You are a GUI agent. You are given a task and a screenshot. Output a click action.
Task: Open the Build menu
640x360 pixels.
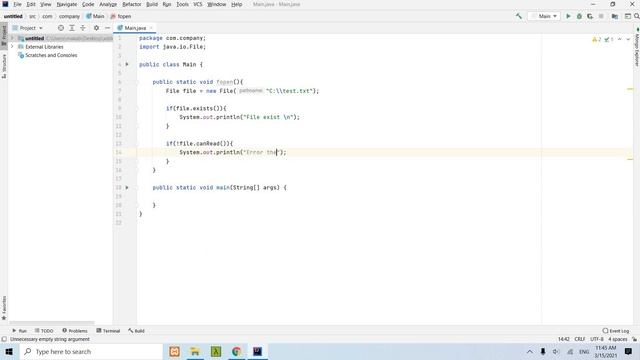(152, 4)
